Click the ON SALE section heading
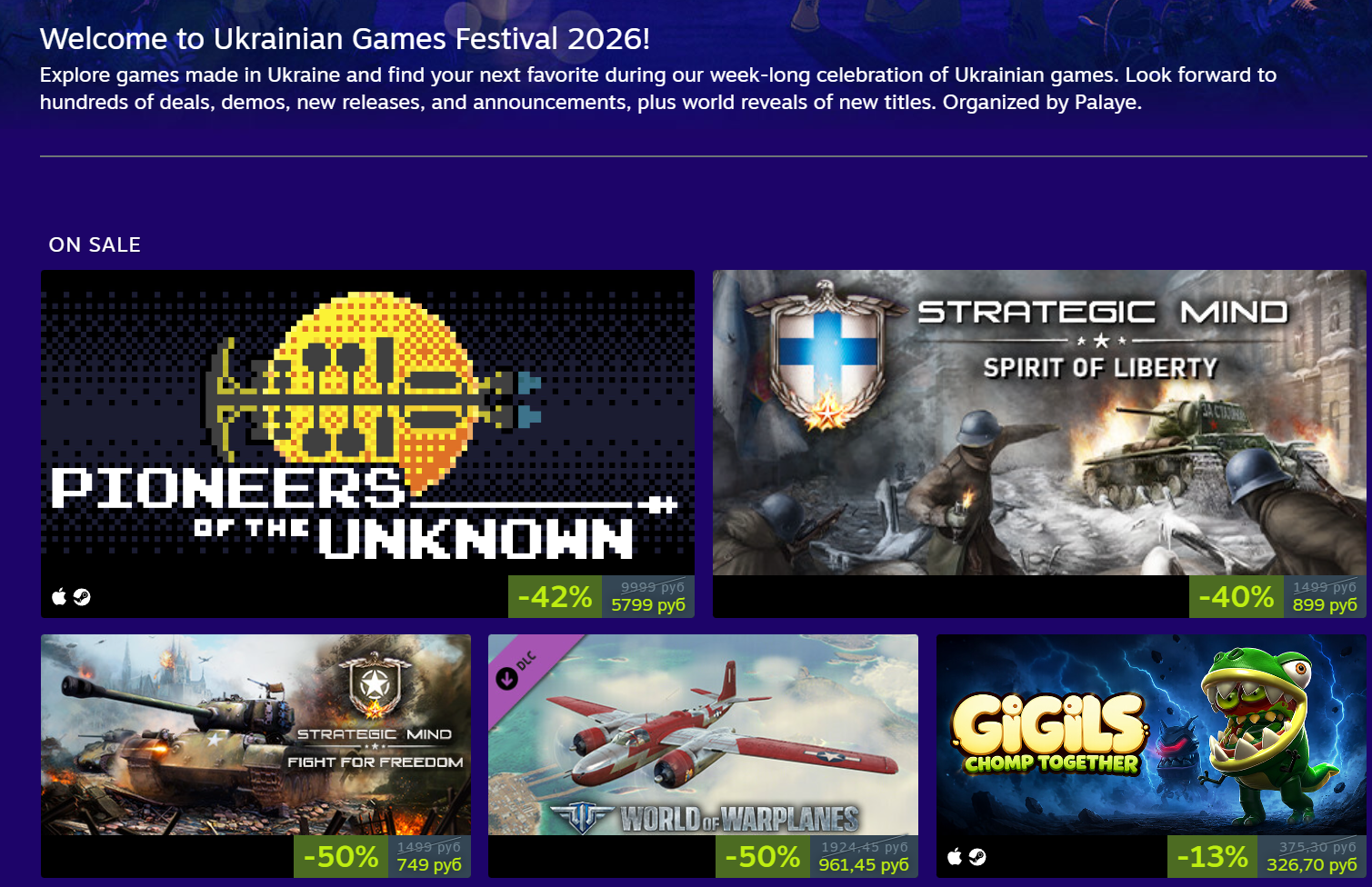 pyautogui.click(x=95, y=244)
